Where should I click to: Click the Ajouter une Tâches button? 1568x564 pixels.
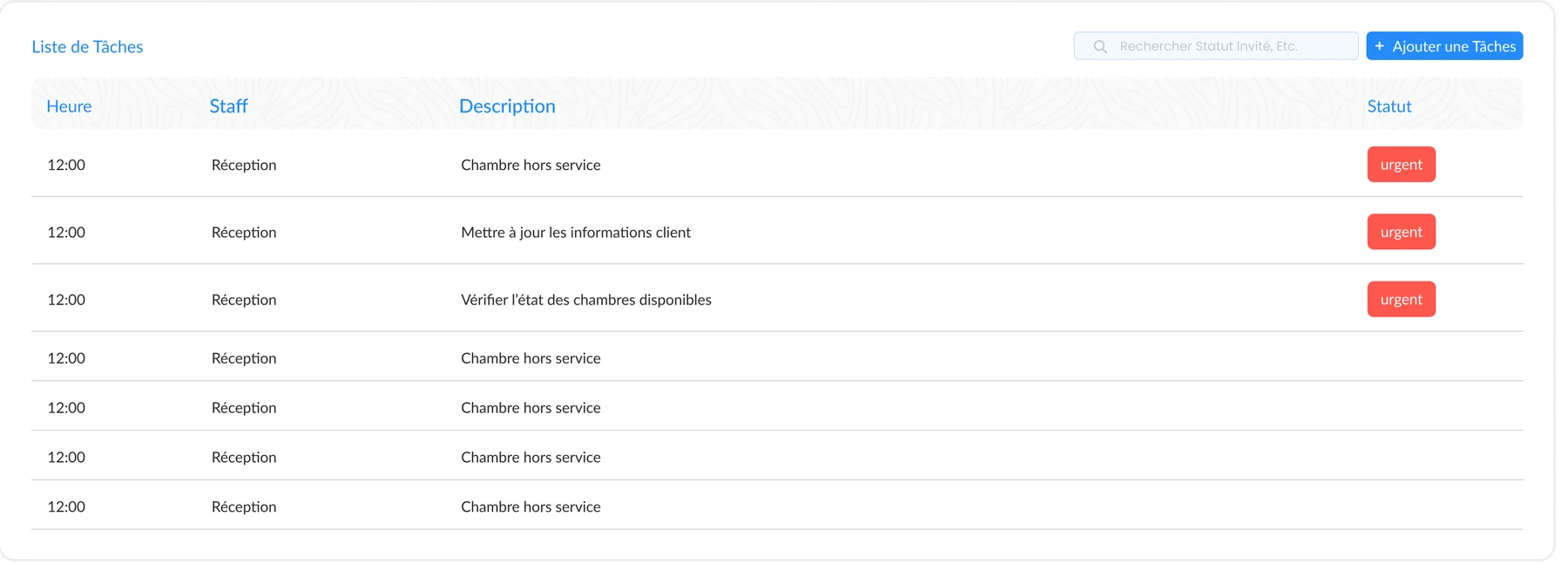tap(1444, 46)
